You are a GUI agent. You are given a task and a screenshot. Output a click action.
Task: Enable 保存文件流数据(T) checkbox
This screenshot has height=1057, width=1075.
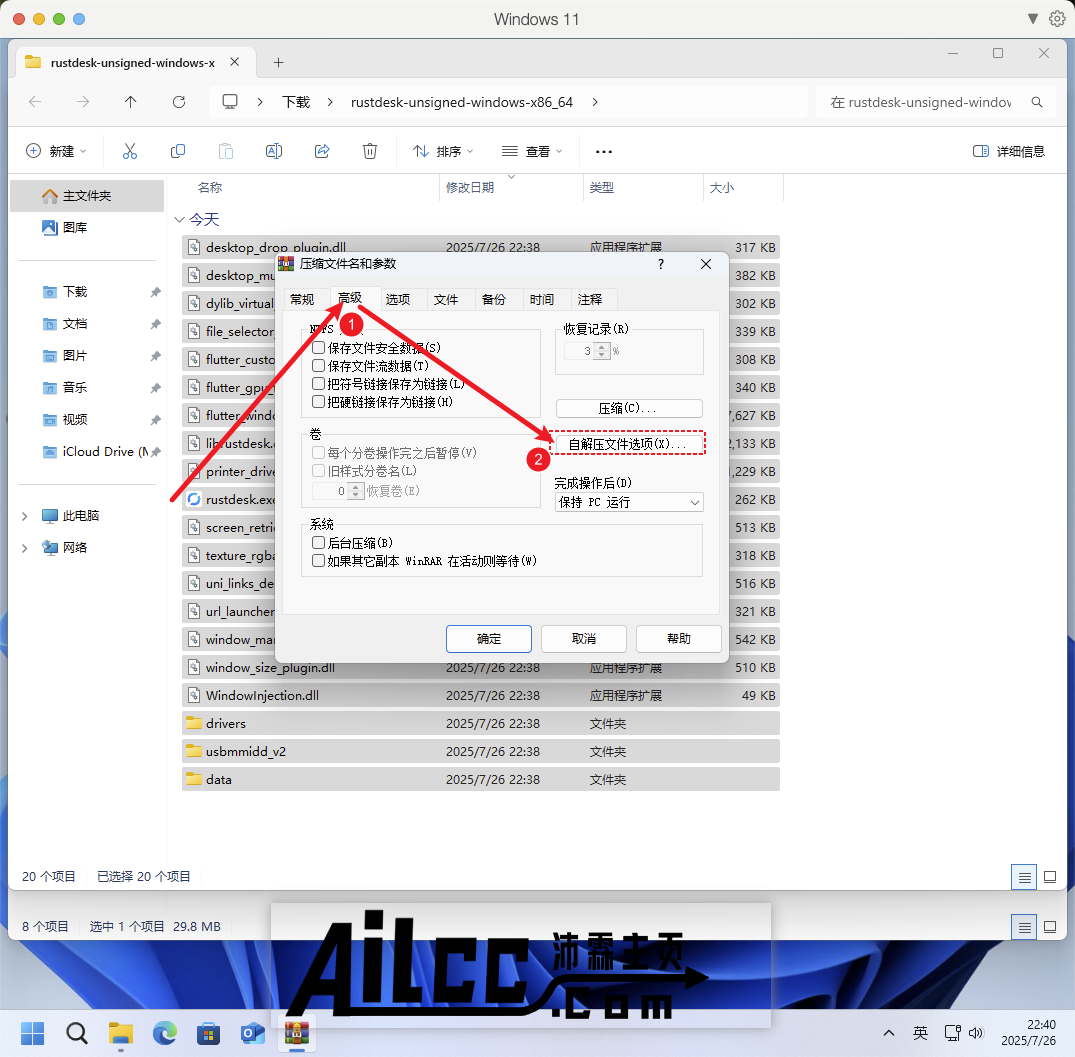point(318,365)
